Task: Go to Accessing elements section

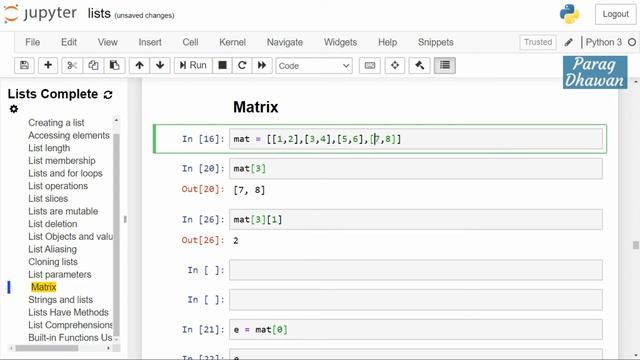Action: coord(69,136)
